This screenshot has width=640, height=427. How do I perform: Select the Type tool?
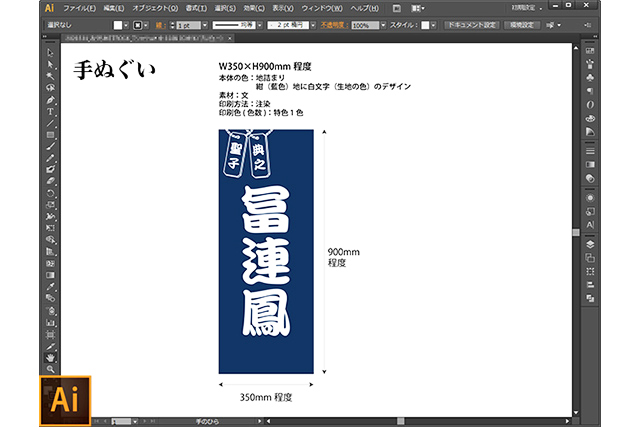coord(51,111)
